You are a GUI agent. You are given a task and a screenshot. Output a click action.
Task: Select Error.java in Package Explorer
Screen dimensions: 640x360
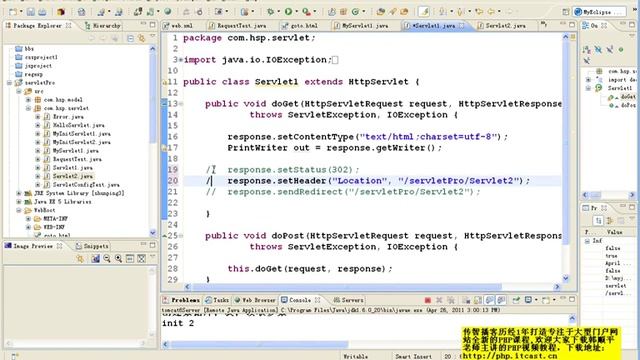[x=68, y=117]
